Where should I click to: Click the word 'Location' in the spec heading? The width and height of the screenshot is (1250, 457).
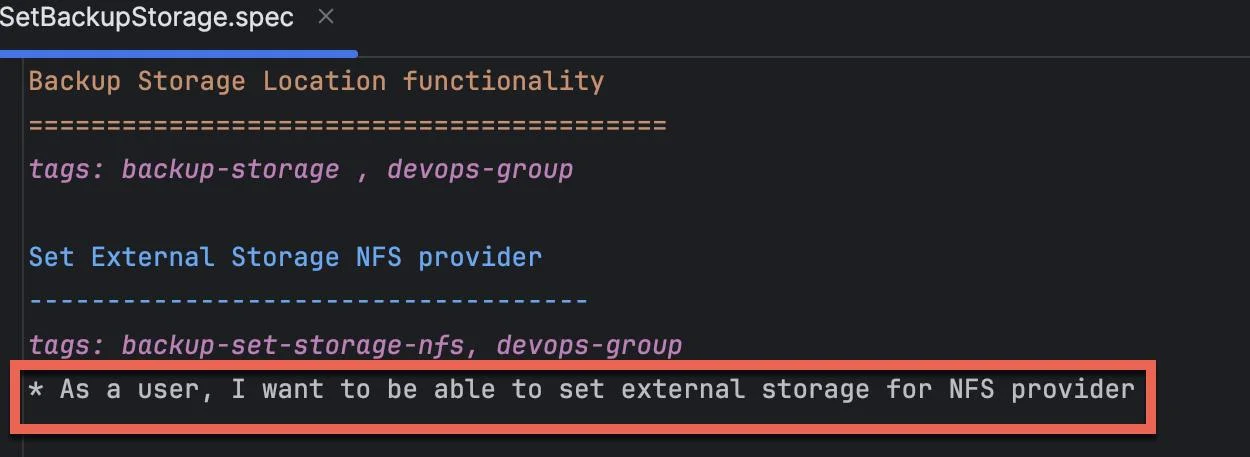coord(324,81)
